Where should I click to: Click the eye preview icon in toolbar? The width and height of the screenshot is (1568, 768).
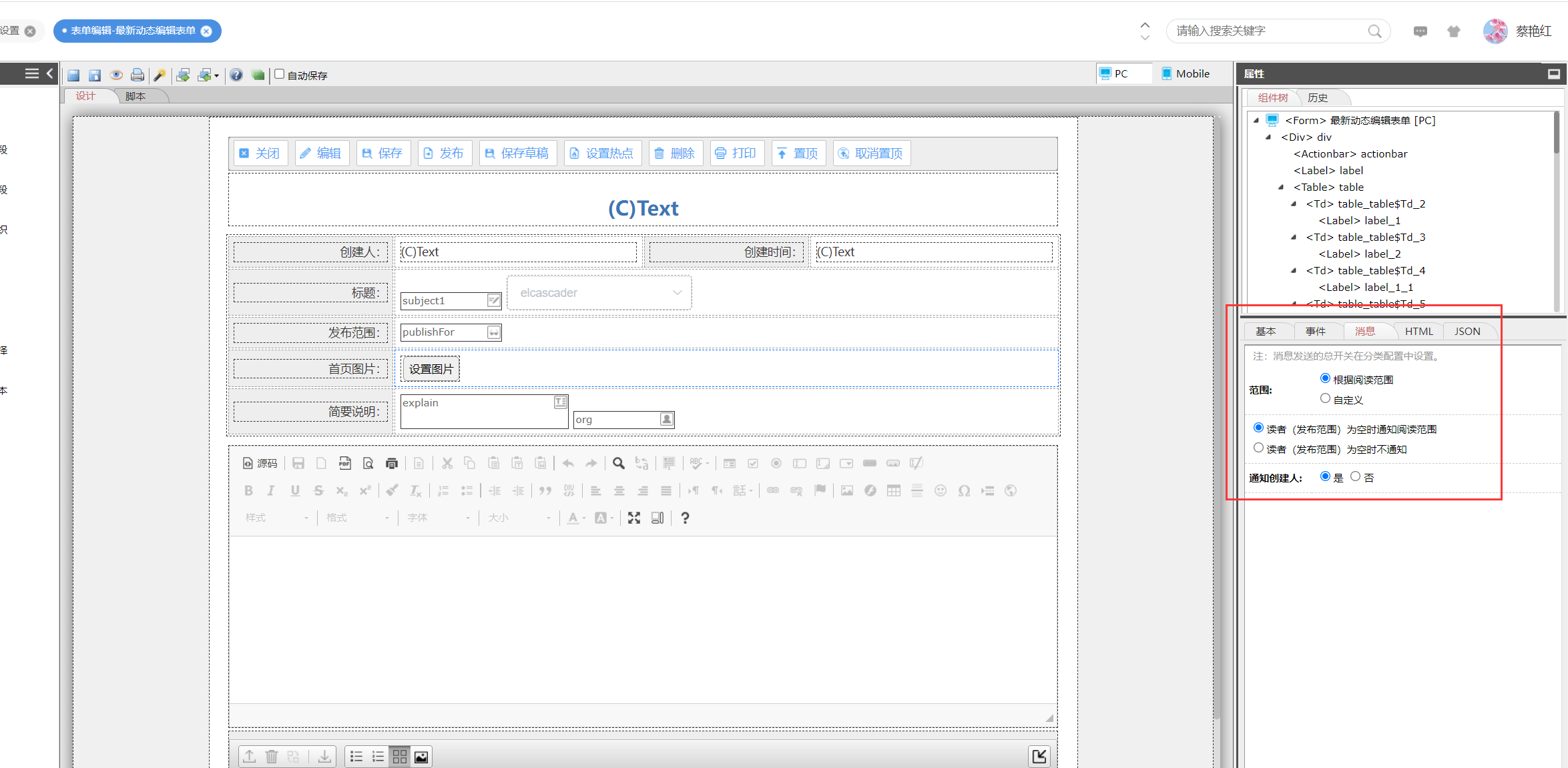click(x=116, y=75)
